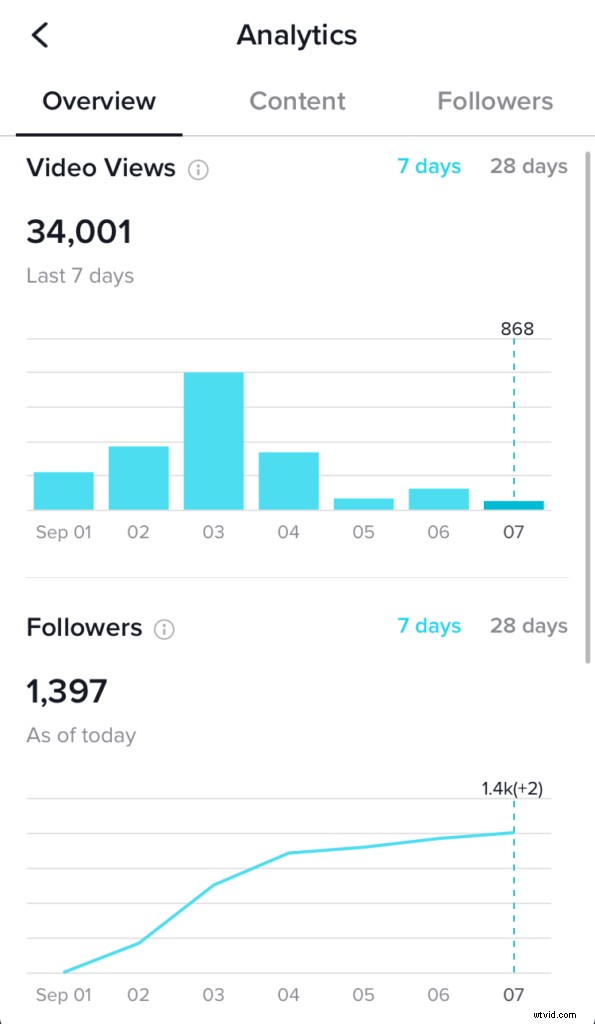Tap the tallest bar for Sep 03 views
Screen dimensions: 595x1024
[x=213, y=440]
